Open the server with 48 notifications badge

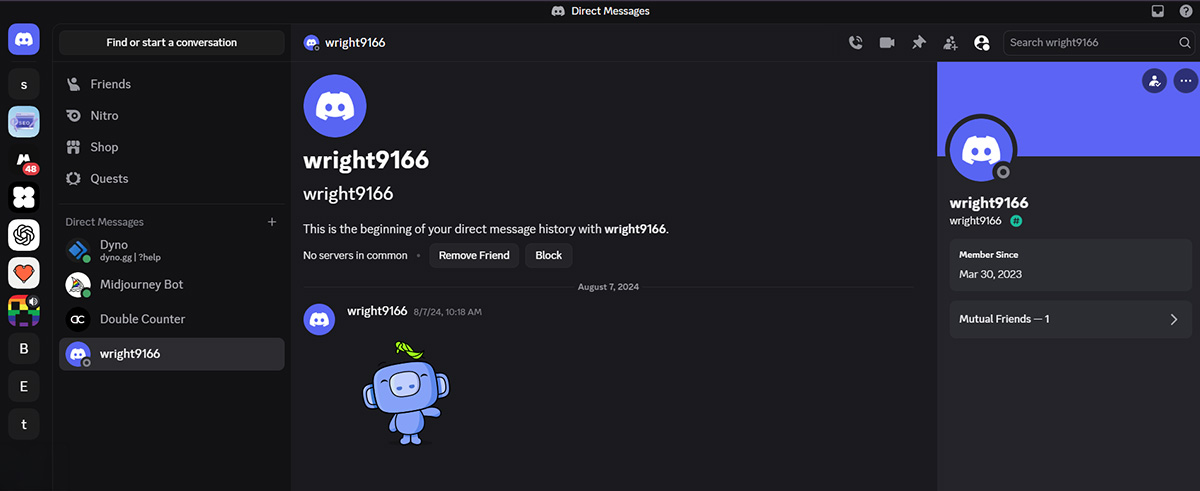(24, 160)
